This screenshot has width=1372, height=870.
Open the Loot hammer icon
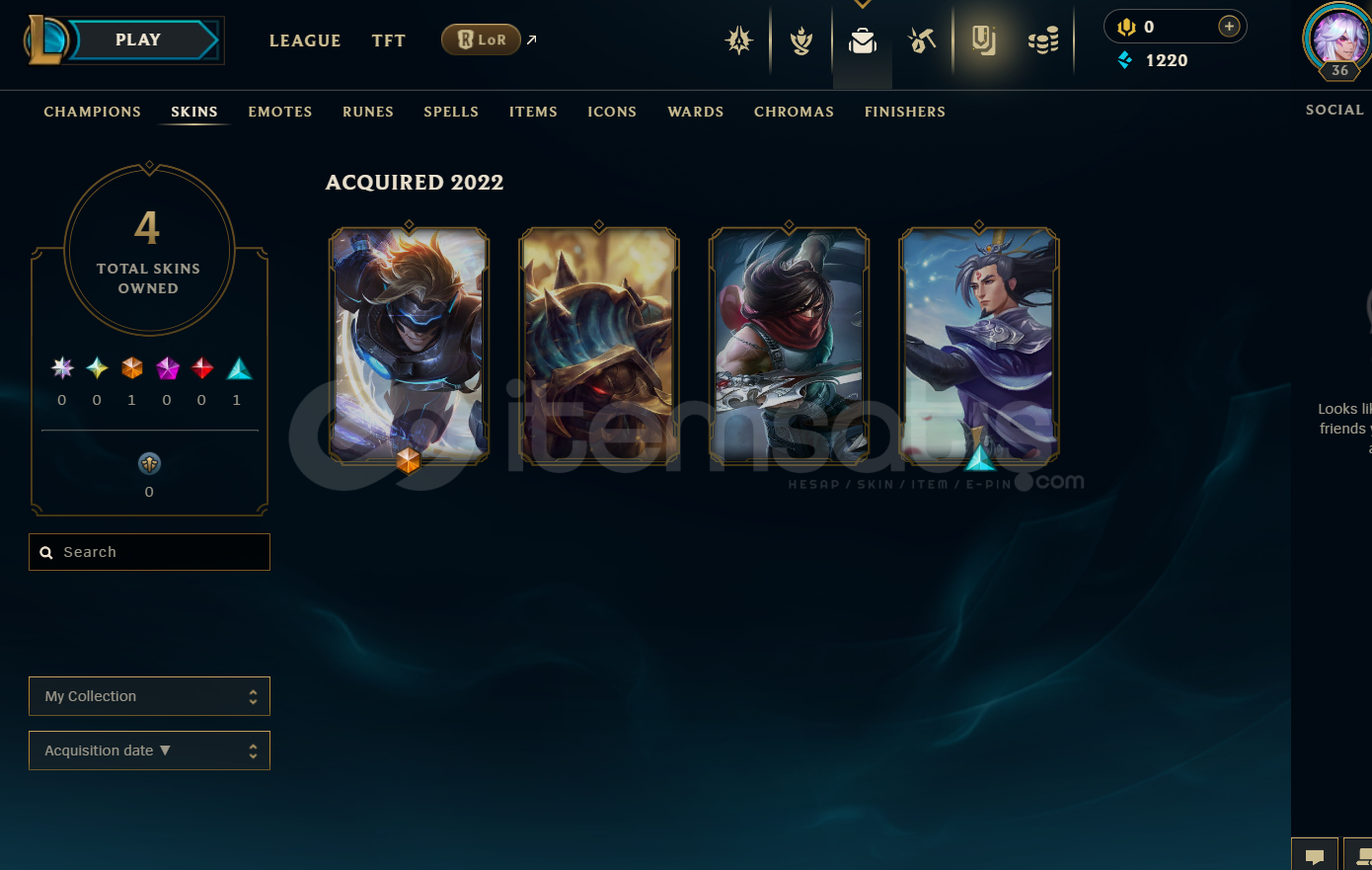922,40
